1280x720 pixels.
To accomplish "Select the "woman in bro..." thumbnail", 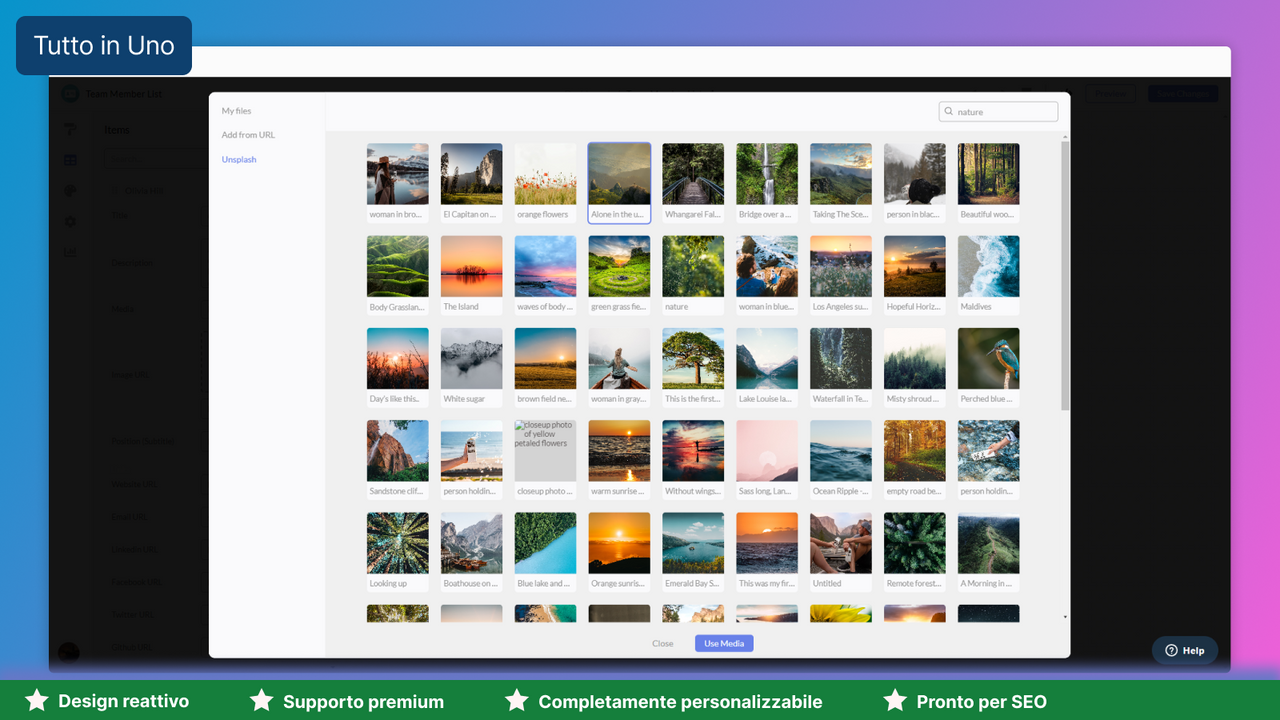I will (x=398, y=182).
